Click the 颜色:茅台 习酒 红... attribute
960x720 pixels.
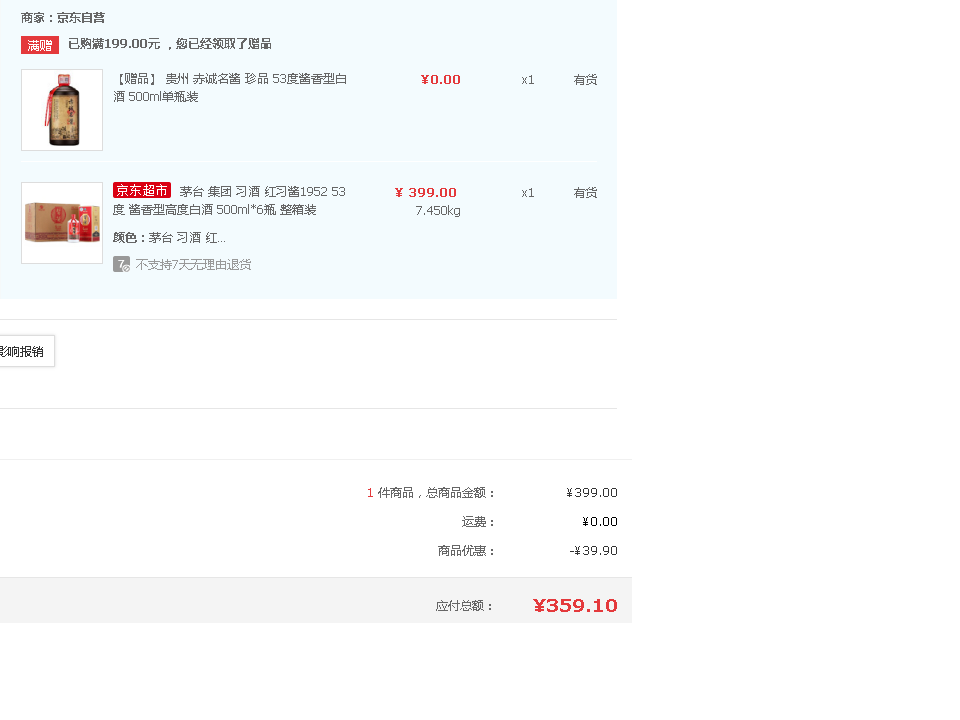click(169, 238)
